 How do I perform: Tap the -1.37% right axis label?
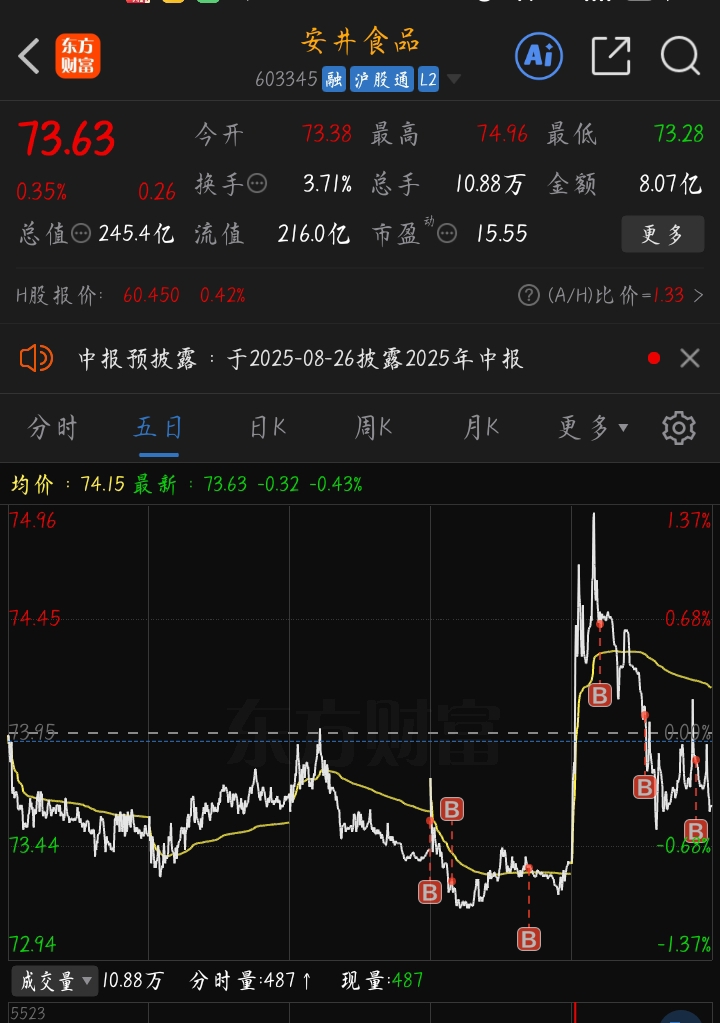pos(684,944)
